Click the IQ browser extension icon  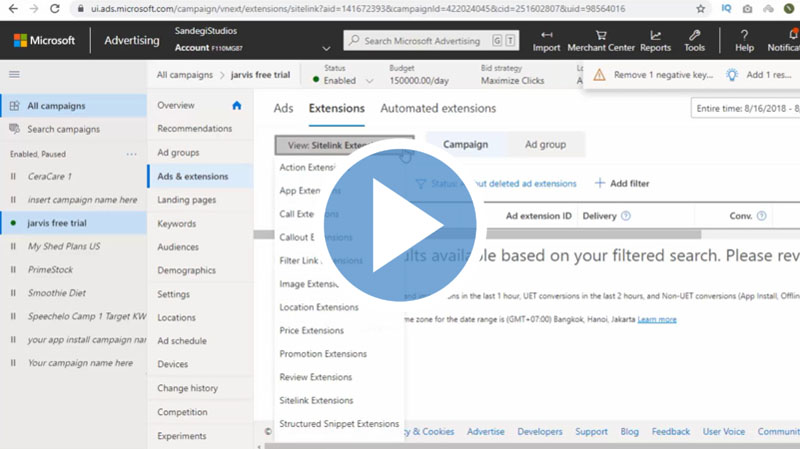coord(726,9)
